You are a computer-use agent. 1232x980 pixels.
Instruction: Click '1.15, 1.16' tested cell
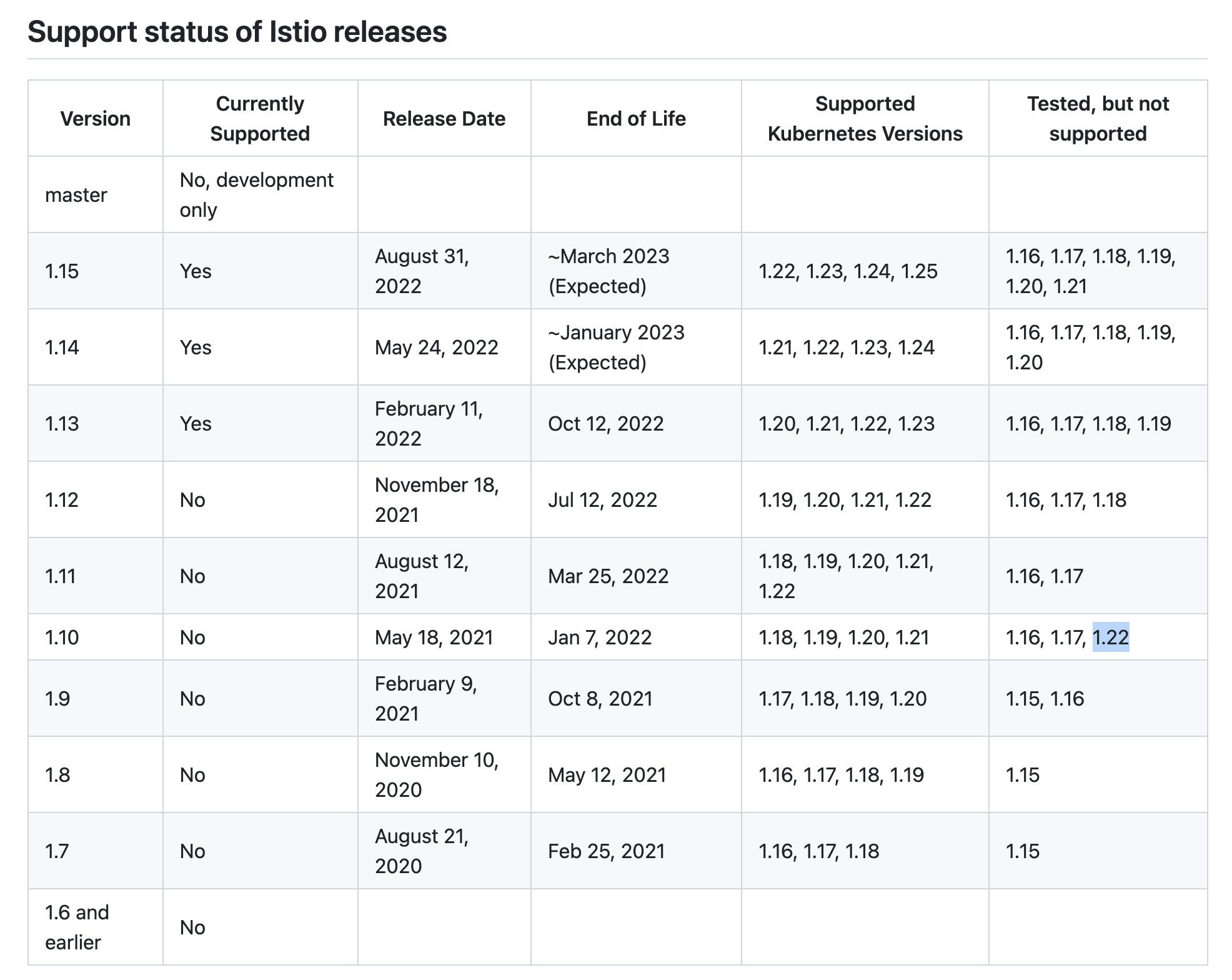click(1098, 698)
